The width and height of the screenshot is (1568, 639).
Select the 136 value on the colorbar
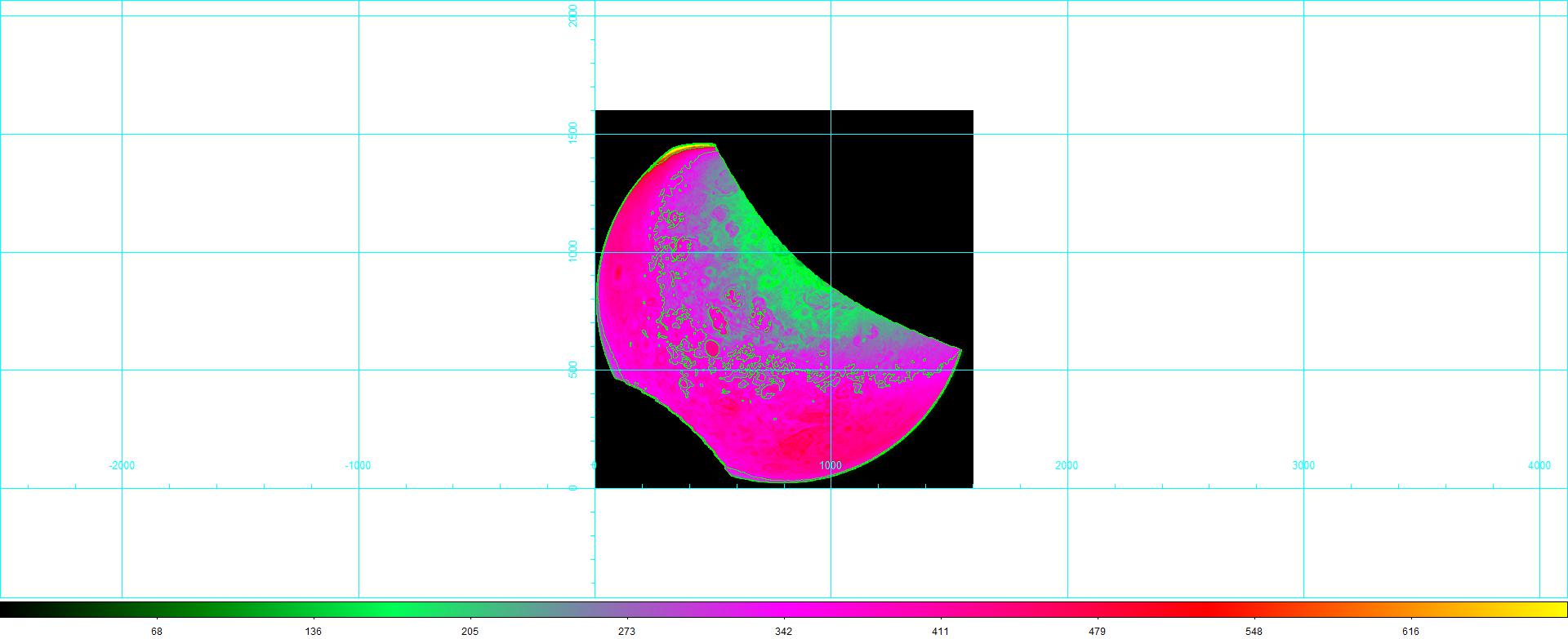tap(313, 631)
